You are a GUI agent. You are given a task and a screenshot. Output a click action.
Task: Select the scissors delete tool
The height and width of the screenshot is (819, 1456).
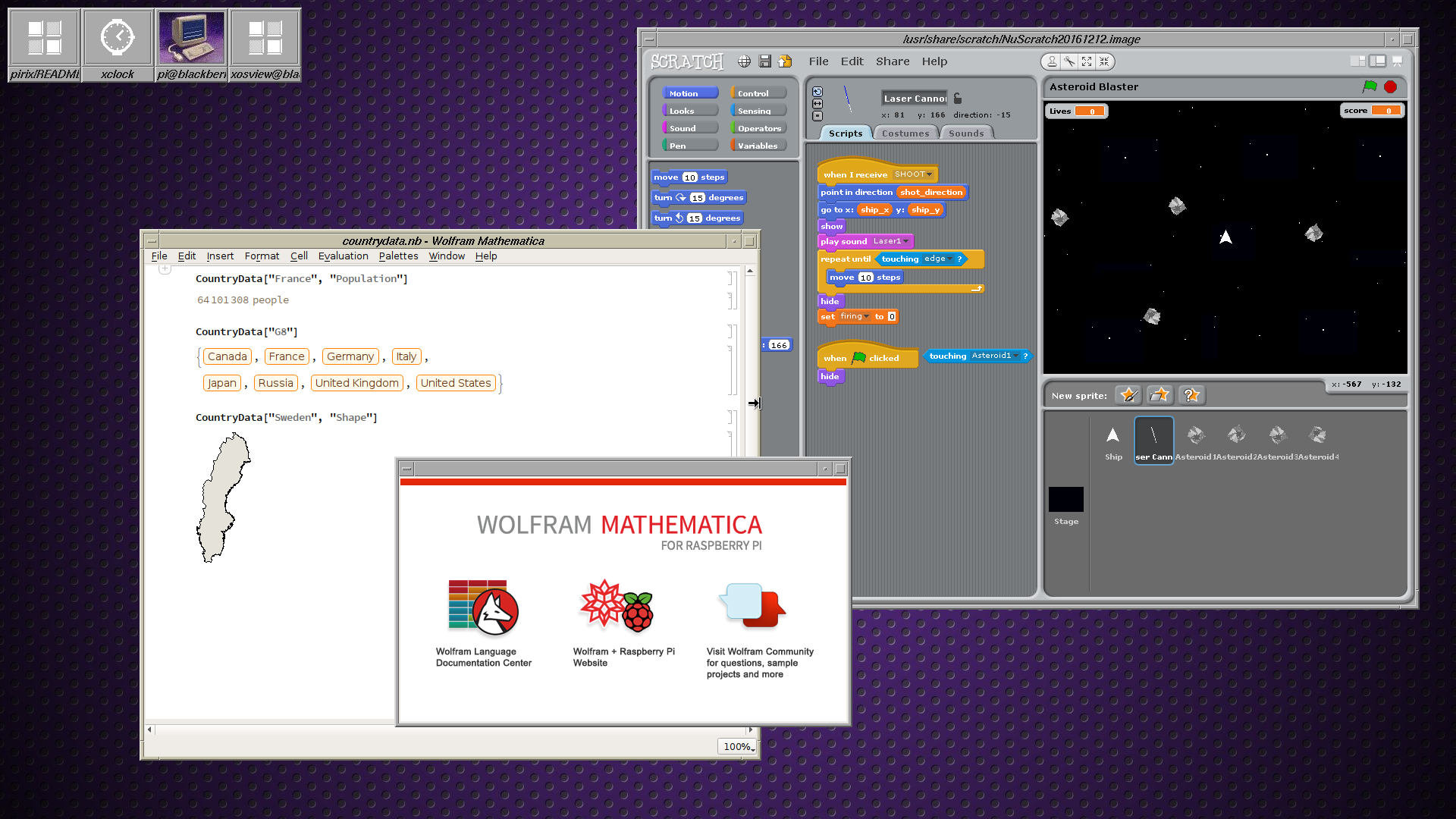tap(1069, 61)
